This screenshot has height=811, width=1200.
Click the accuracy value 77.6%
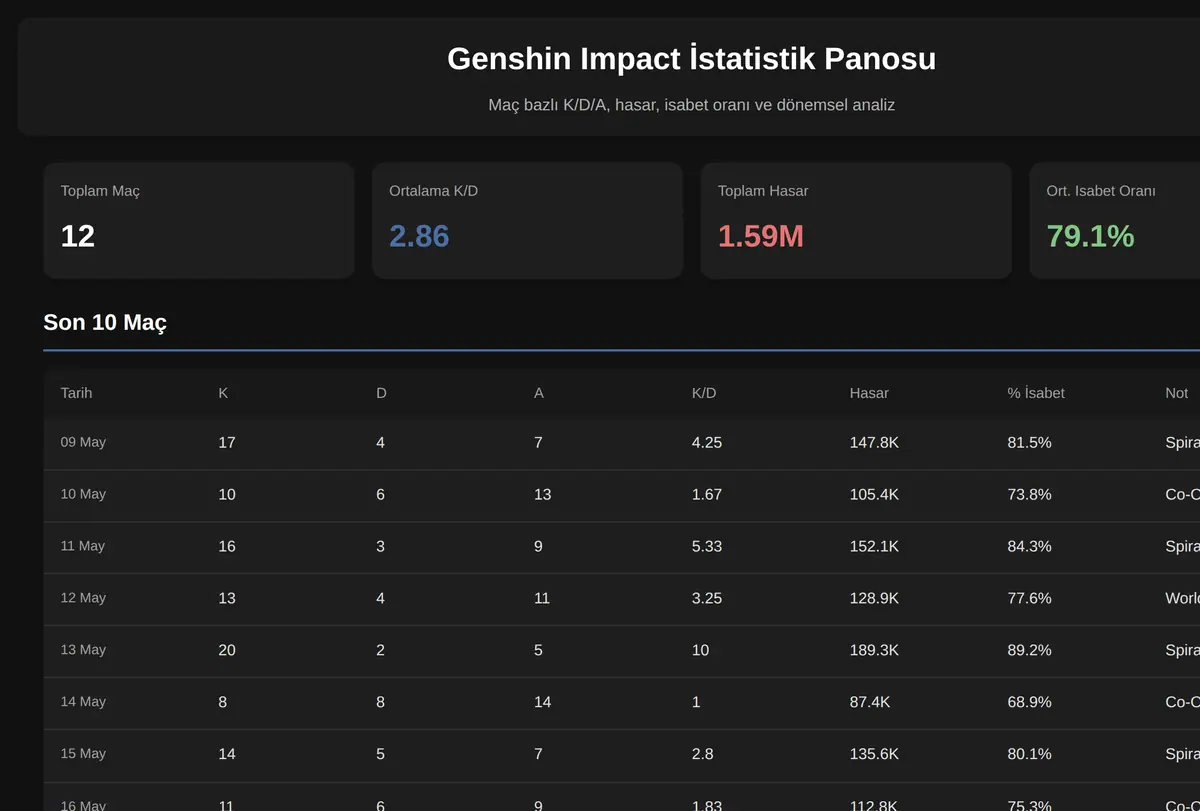1030,598
